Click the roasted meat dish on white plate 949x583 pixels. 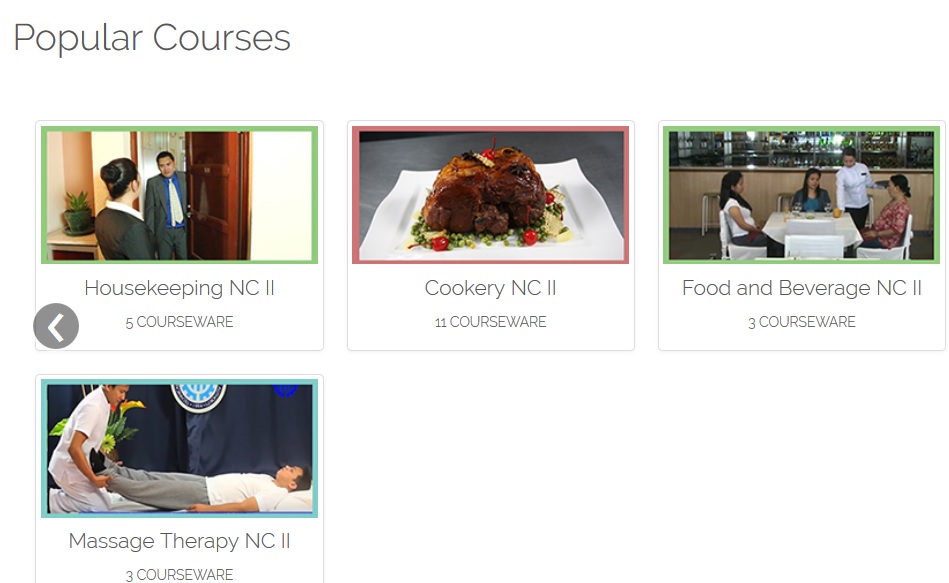tap(484, 195)
